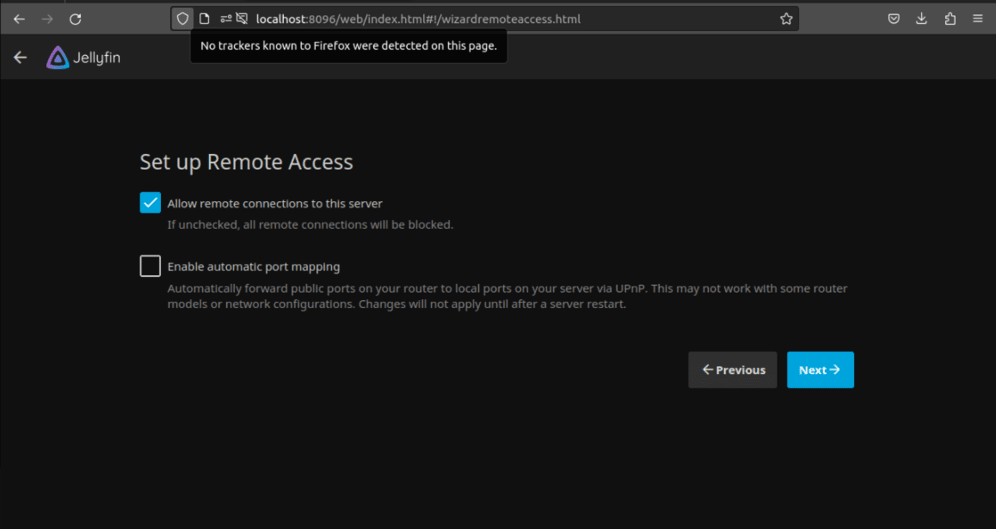
Task: Click the Next button
Action: [x=820, y=370]
